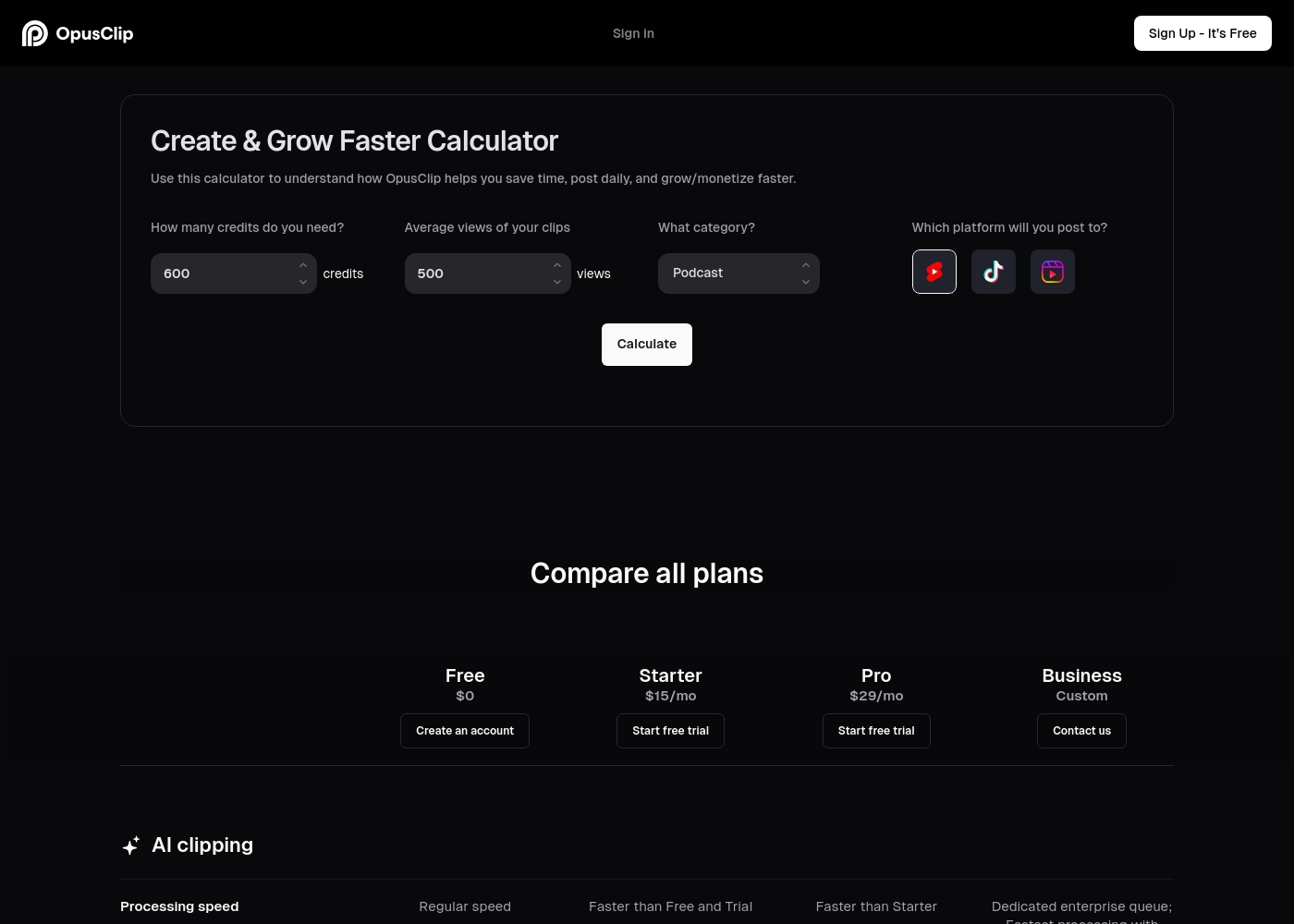Click the 'credits' unit label

tap(343, 274)
